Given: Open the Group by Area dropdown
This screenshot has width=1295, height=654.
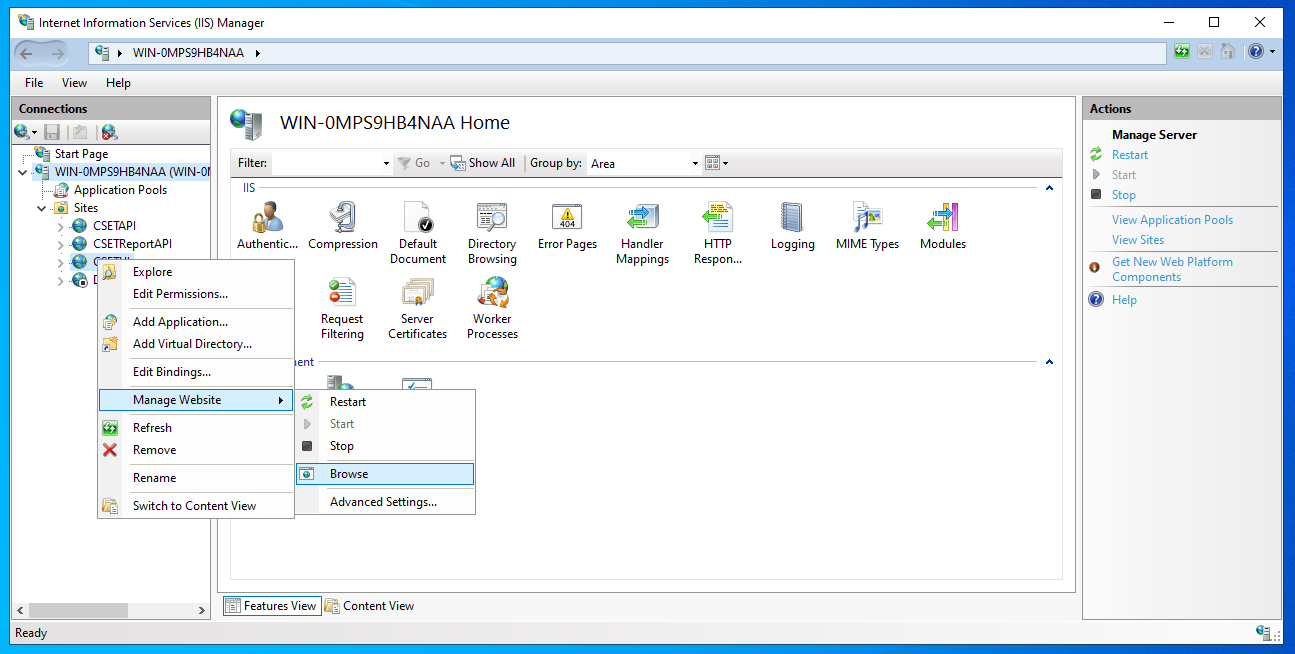Looking at the screenshot, I should 695,163.
